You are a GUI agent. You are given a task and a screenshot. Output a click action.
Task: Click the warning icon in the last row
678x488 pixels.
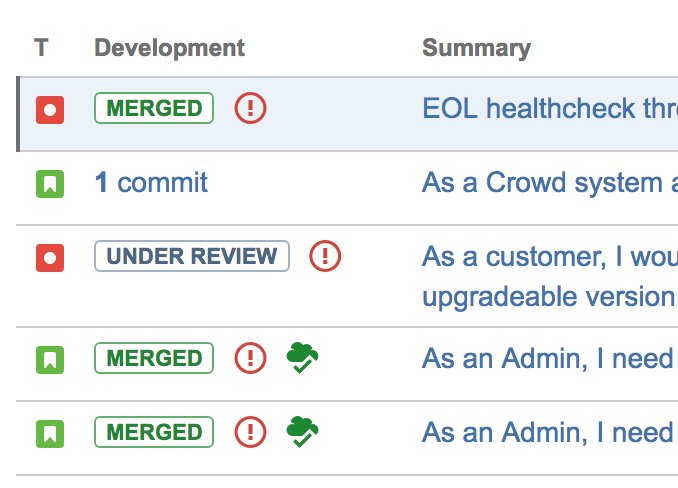click(250, 432)
